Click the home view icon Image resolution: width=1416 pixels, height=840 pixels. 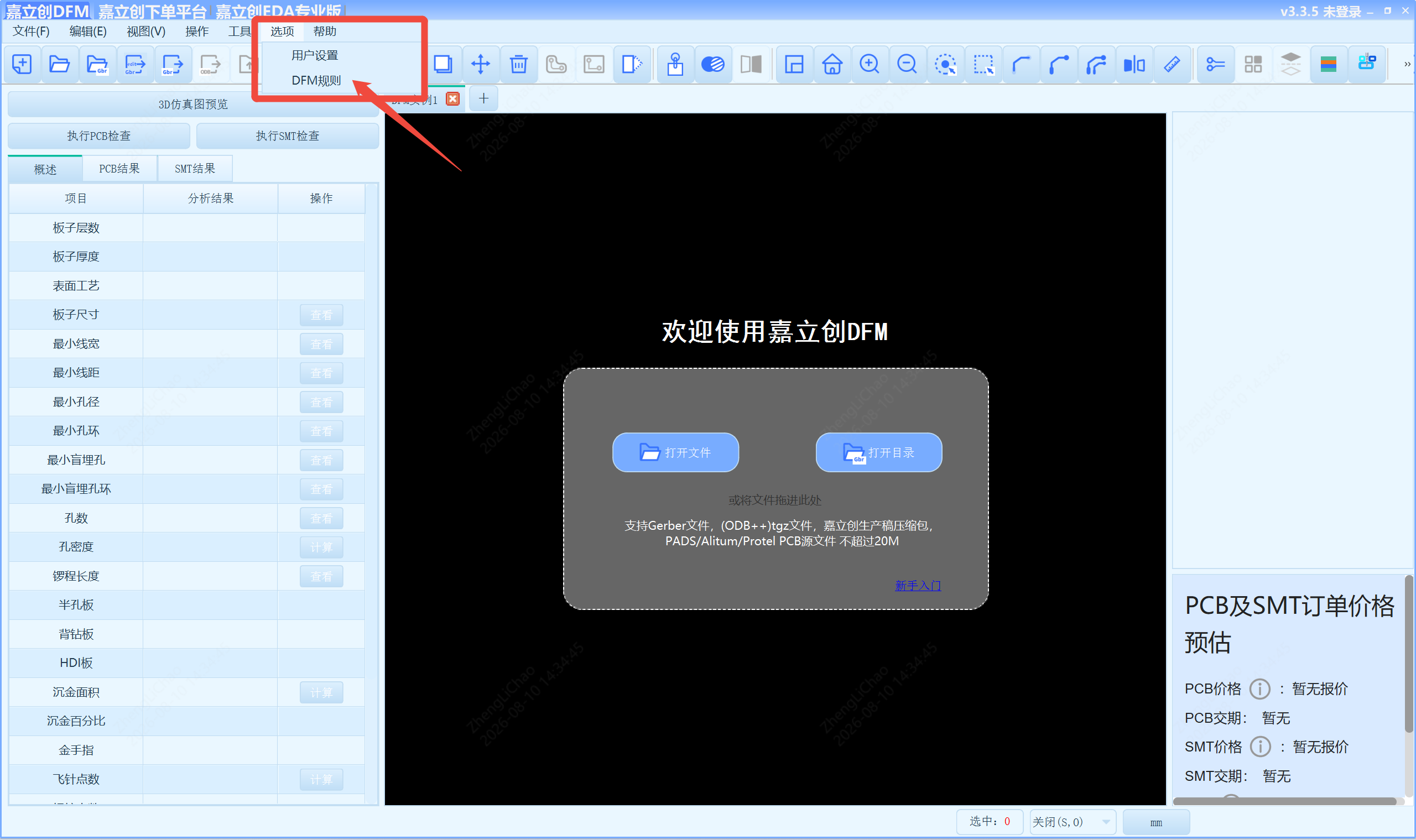click(x=832, y=64)
